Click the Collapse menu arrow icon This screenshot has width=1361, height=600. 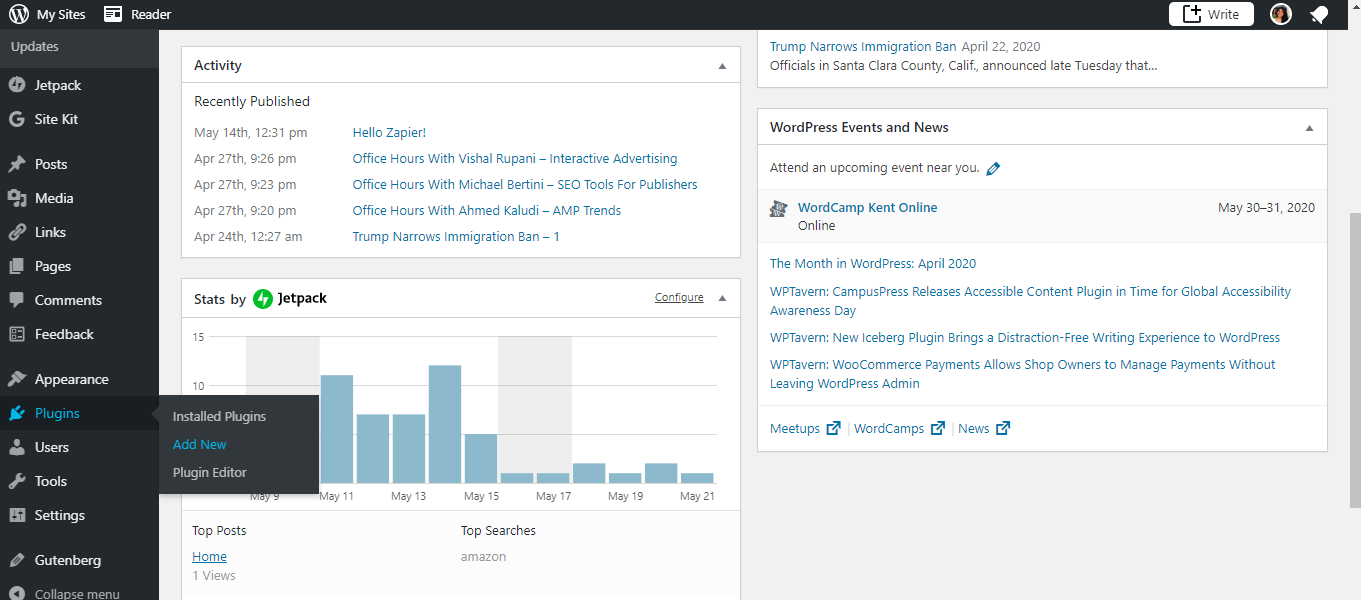[x=17, y=593]
